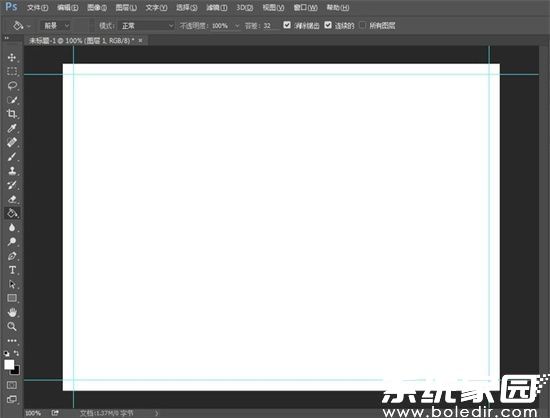Click the 文档 size info in status bar
550x418 pixels.
(x=107, y=413)
